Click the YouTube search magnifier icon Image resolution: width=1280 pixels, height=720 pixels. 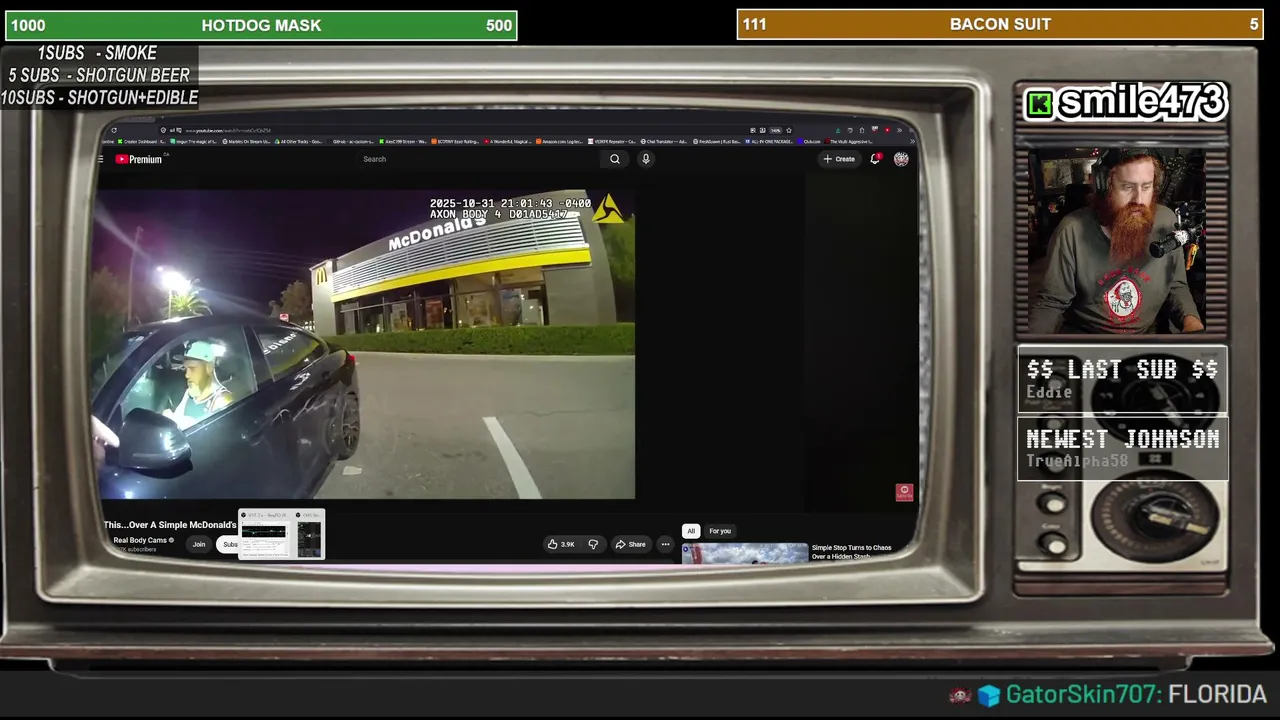coord(615,159)
